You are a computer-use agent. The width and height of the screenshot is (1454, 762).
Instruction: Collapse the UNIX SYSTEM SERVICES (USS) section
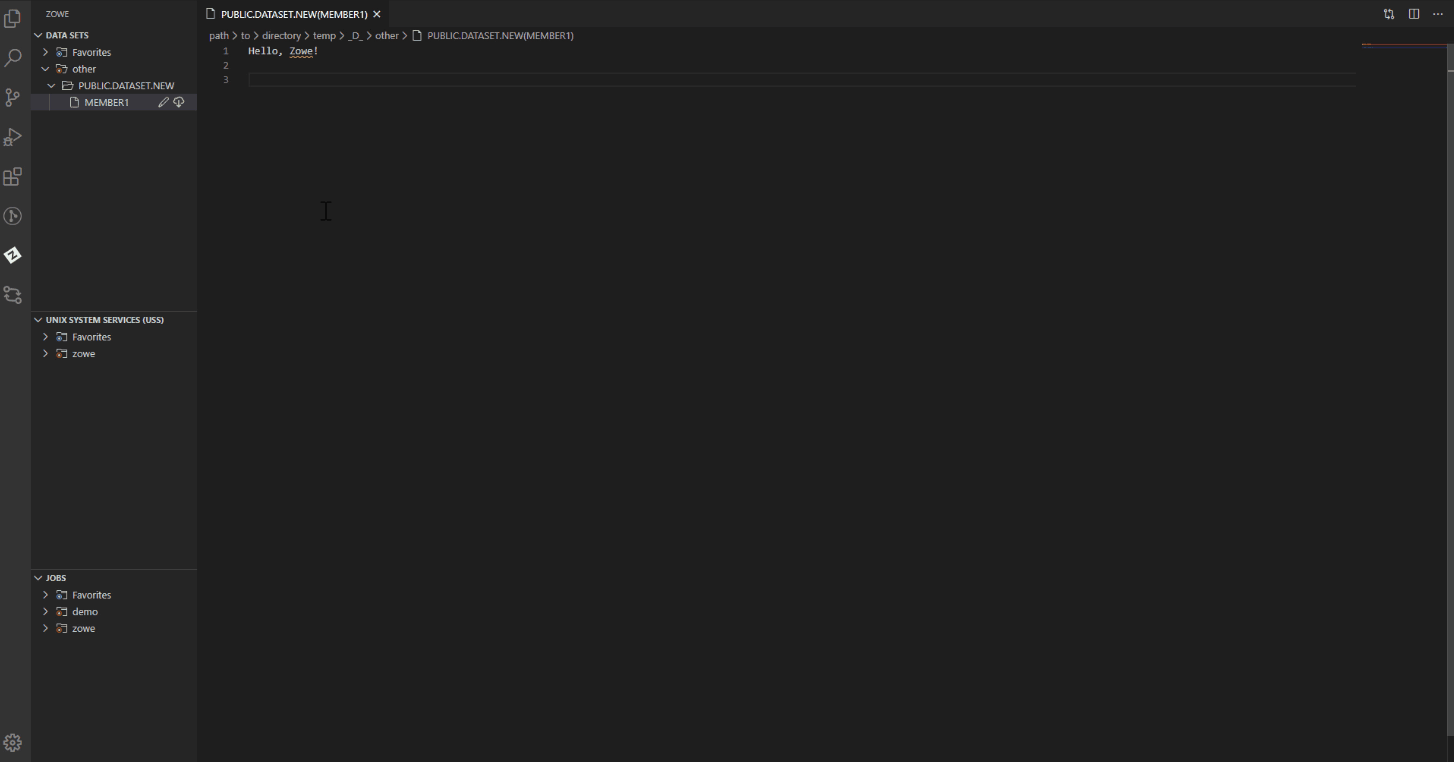tap(104, 320)
